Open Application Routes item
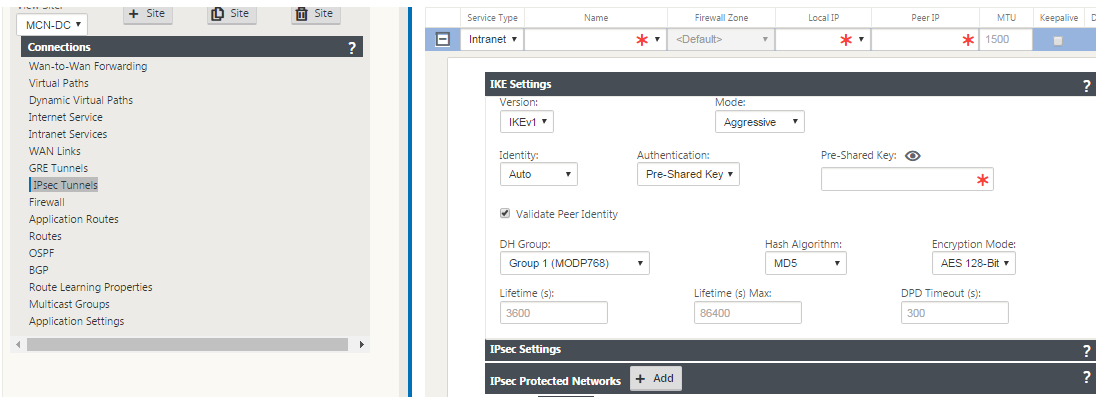 pos(73,219)
